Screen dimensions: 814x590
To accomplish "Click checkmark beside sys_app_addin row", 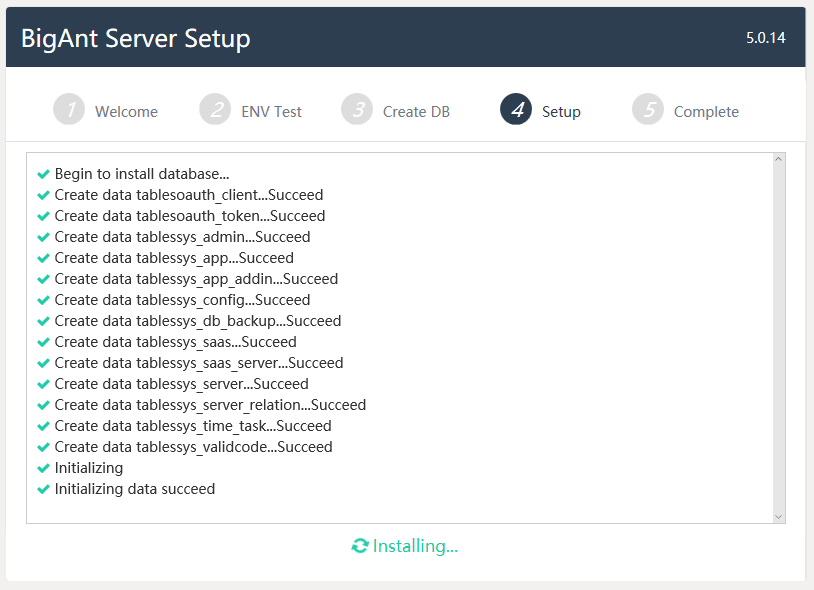I will pyautogui.click(x=44, y=279).
